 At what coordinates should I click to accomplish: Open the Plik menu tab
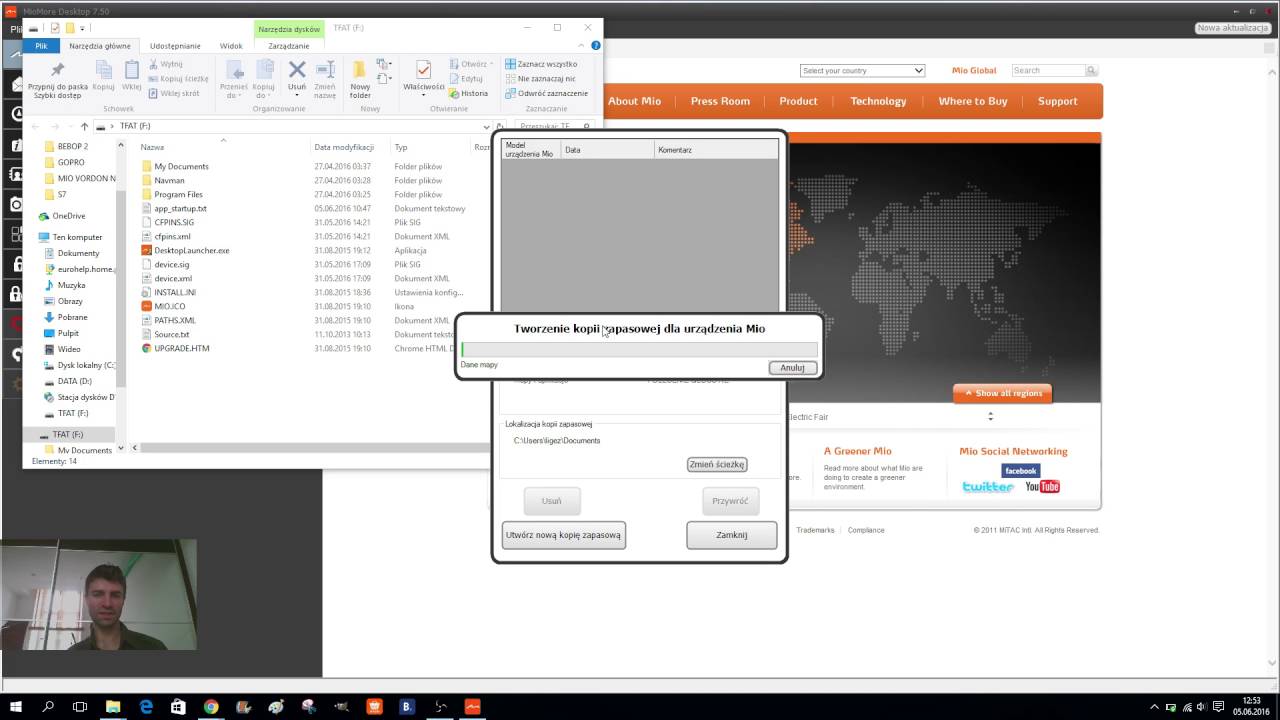click(x=41, y=46)
